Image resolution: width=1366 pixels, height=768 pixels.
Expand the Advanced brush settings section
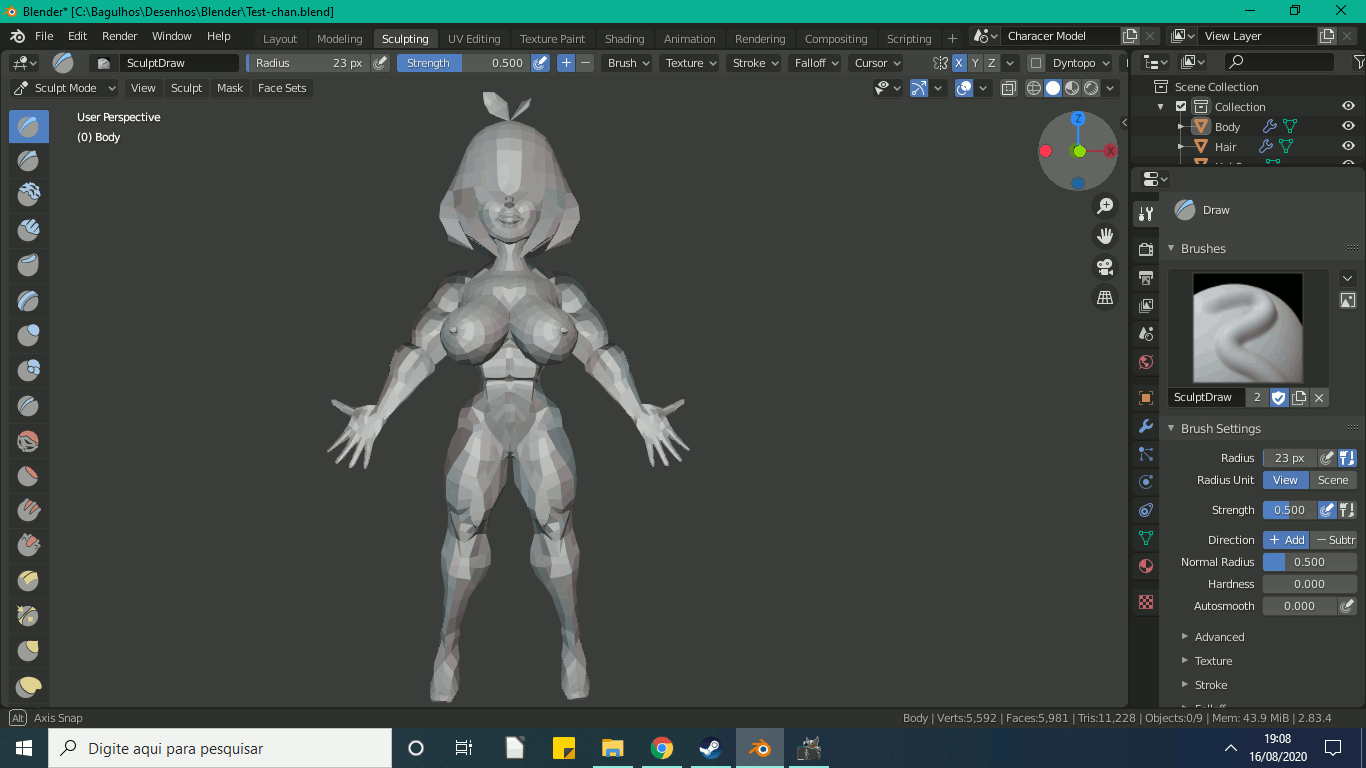[x=1219, y=637]
